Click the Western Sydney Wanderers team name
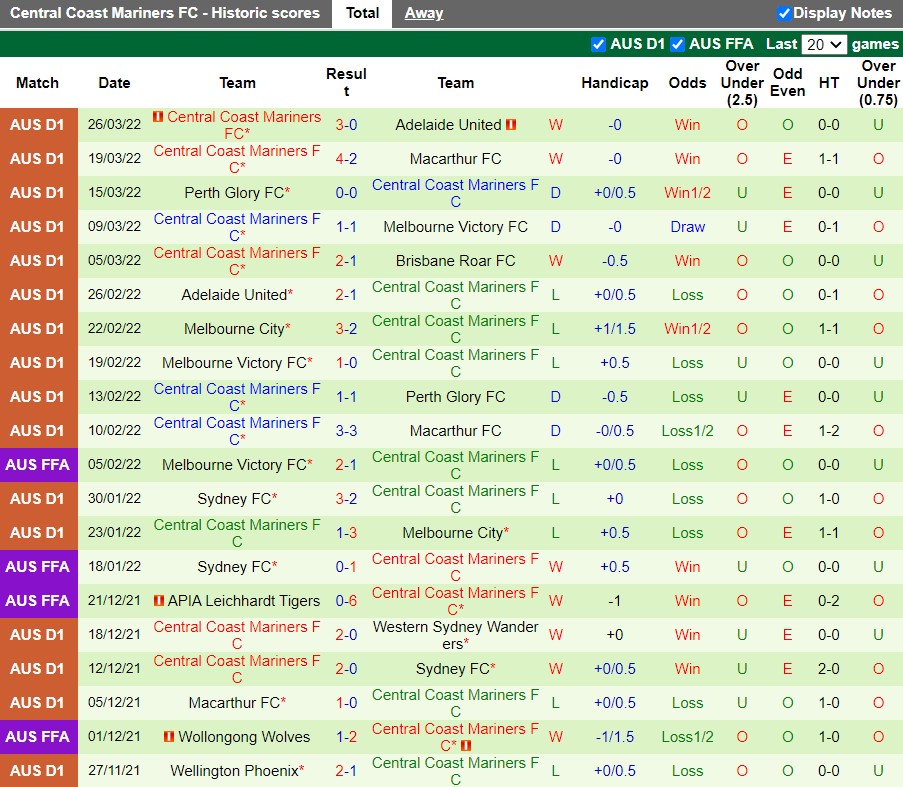The width and height of the screenshot is (903, 787). (x=455, y=635)
